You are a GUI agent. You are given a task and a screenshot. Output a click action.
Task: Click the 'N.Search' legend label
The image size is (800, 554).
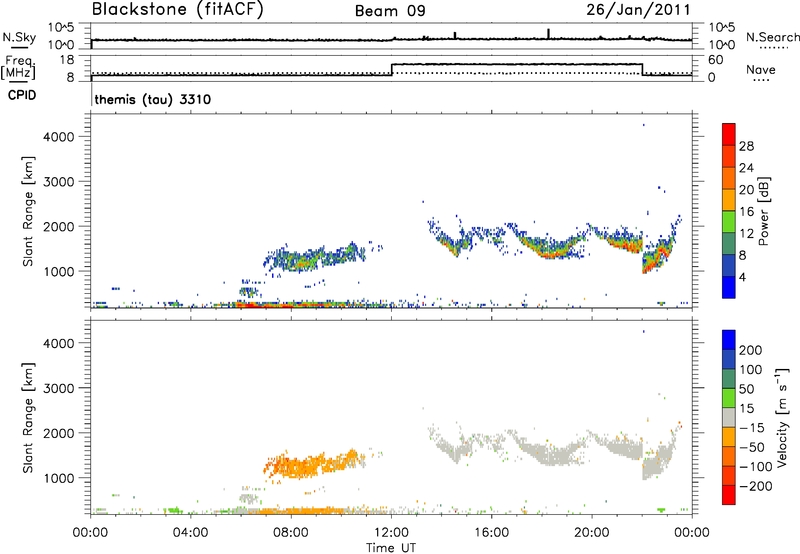772,37
